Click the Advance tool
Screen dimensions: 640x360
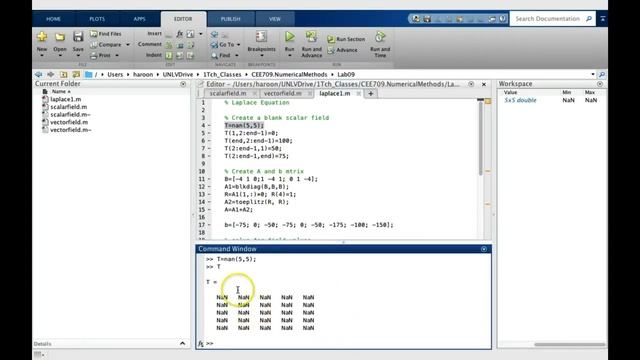click(342, 50)
